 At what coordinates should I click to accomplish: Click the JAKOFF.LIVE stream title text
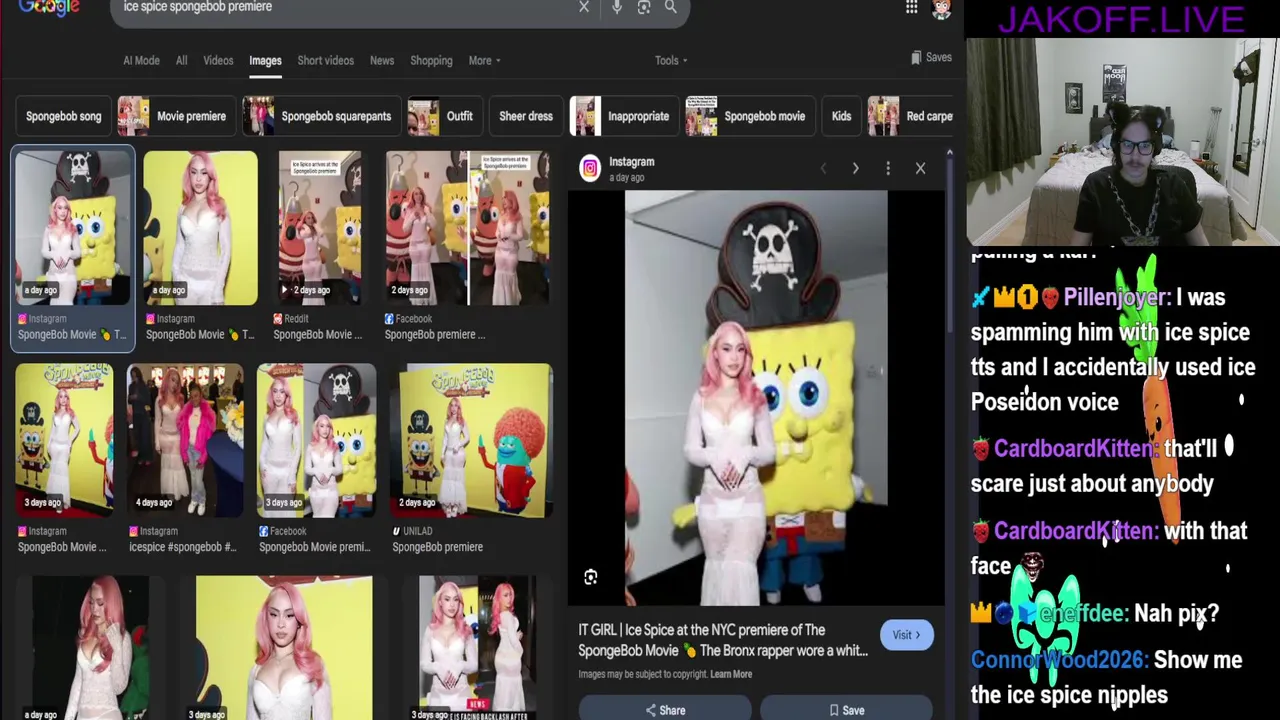click(1121, 19)
